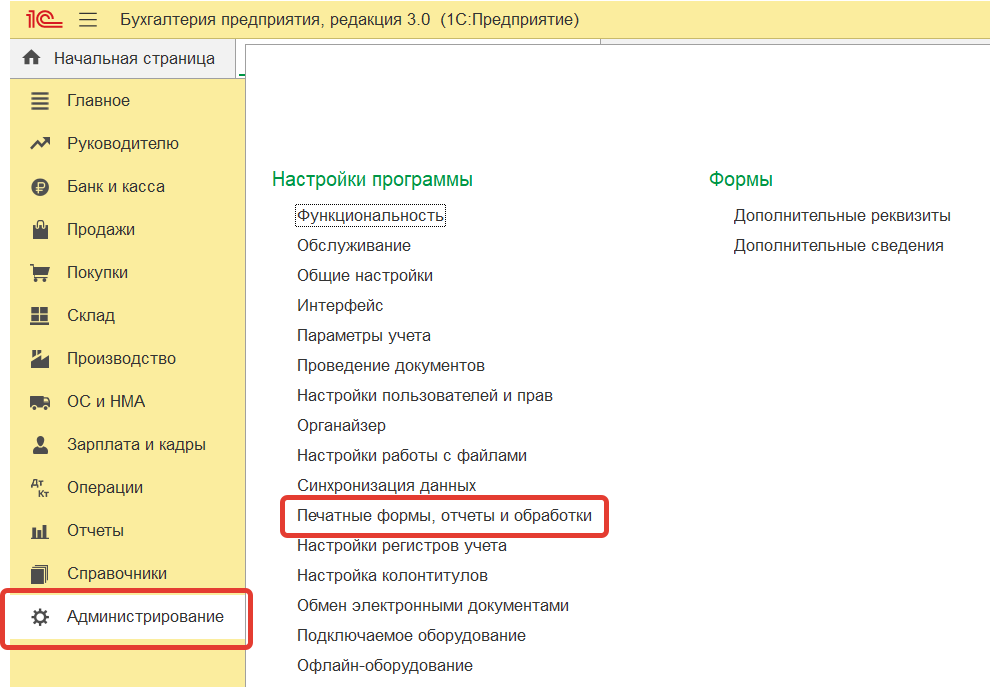Viewport: 990px width, 687px height.
Task: Open the Справочники section
Action: (x=117, y=573)
